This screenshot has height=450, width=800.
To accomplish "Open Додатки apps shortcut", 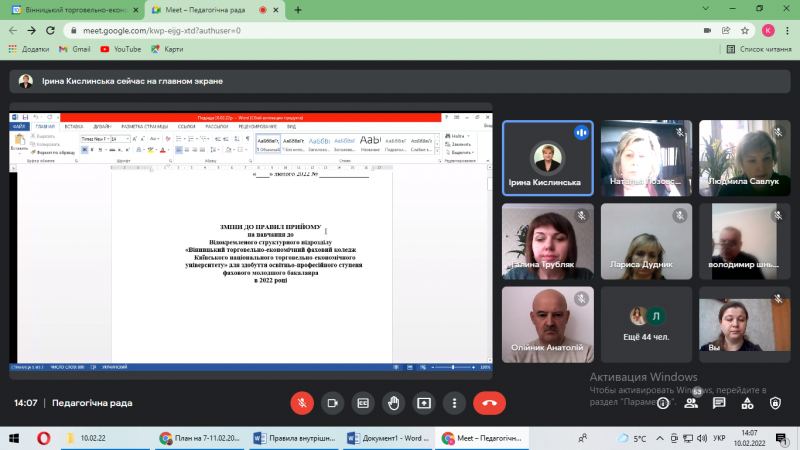I will click(29, 49).
